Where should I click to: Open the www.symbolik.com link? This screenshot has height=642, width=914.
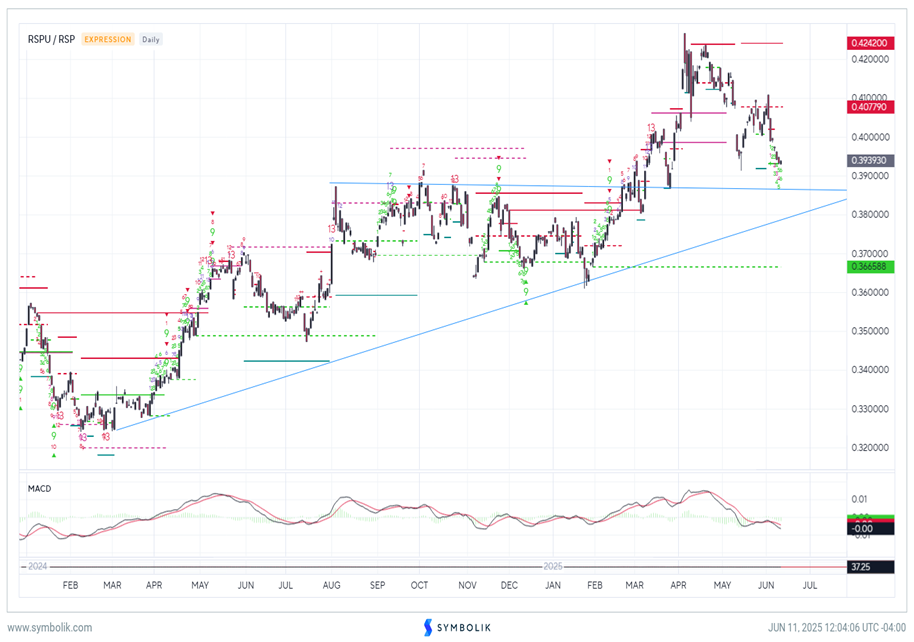[49, 627]
